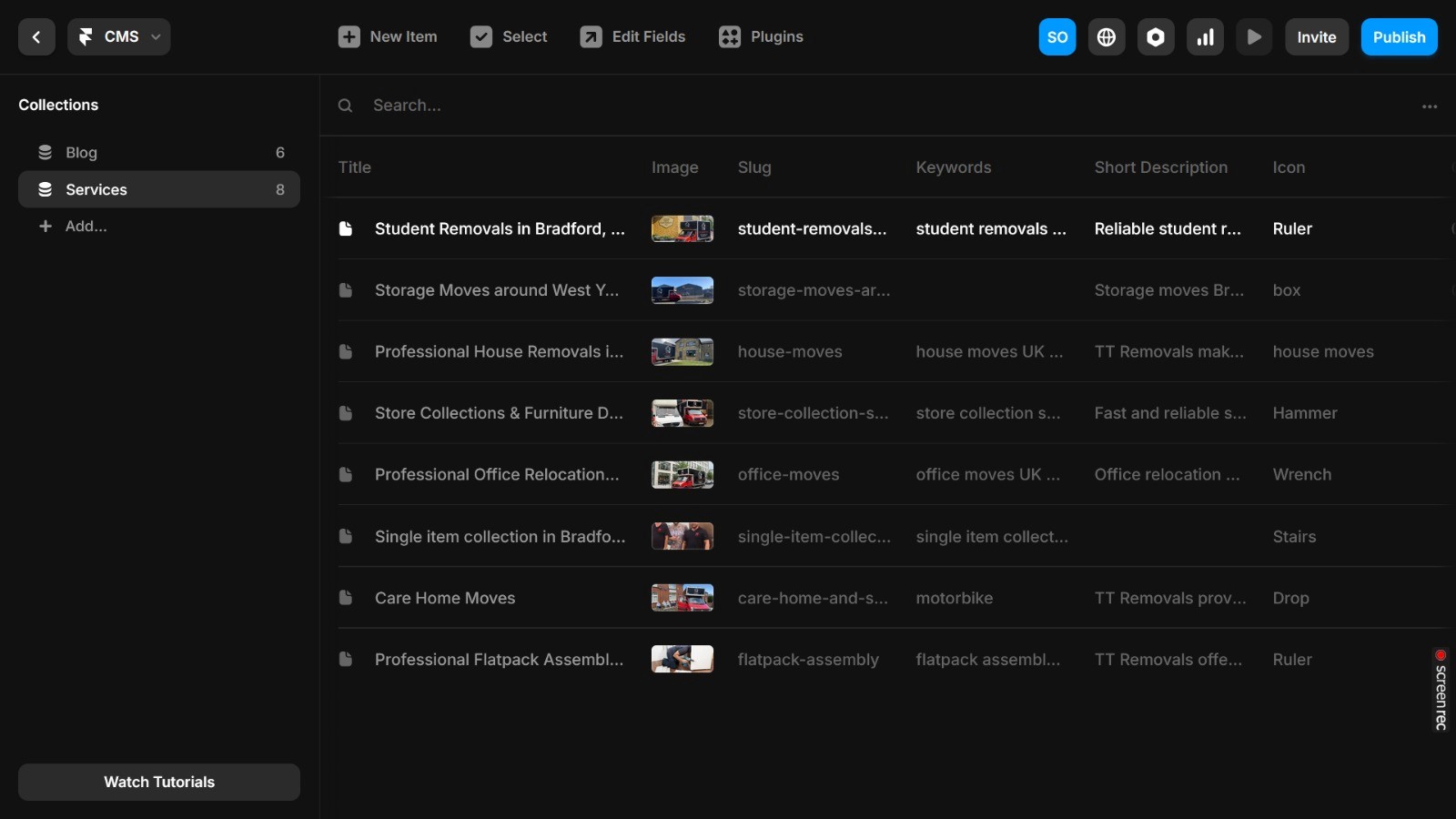Select the Services collection
The image size is (1456, 819).
(159, 189)
